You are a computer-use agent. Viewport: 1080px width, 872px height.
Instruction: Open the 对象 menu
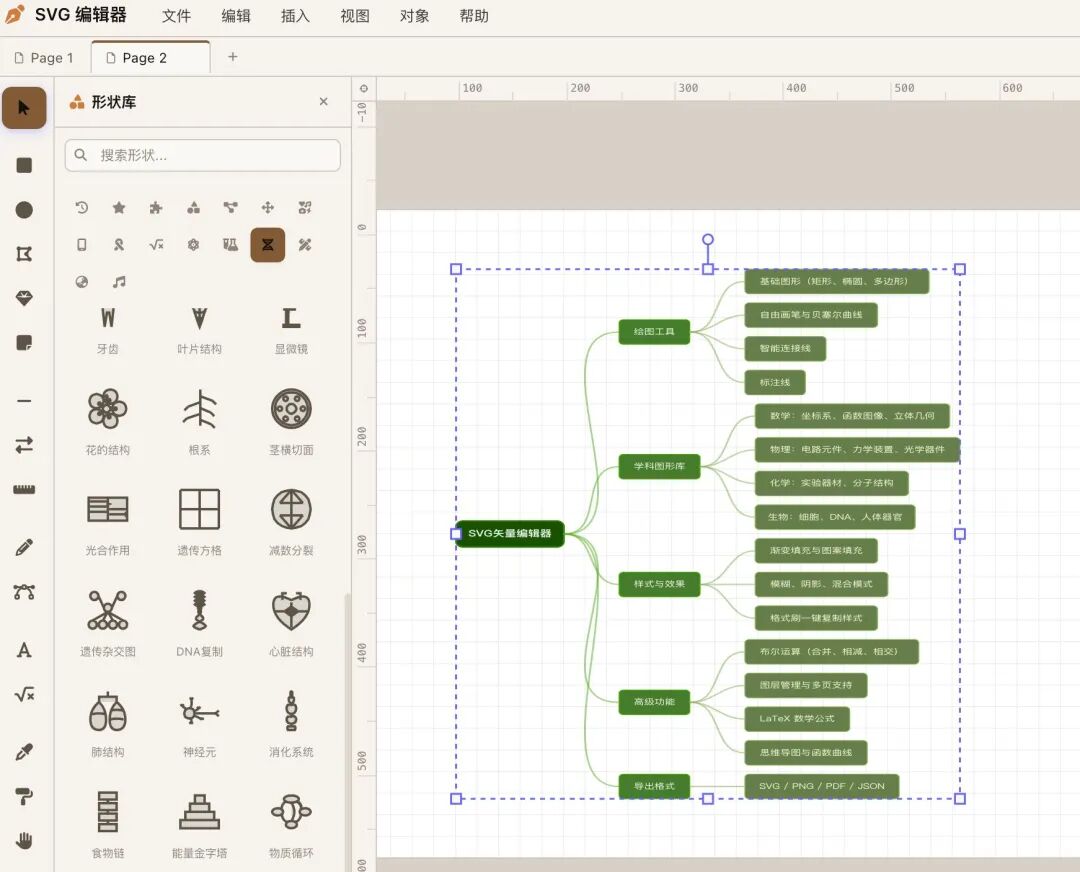[415, 16]
